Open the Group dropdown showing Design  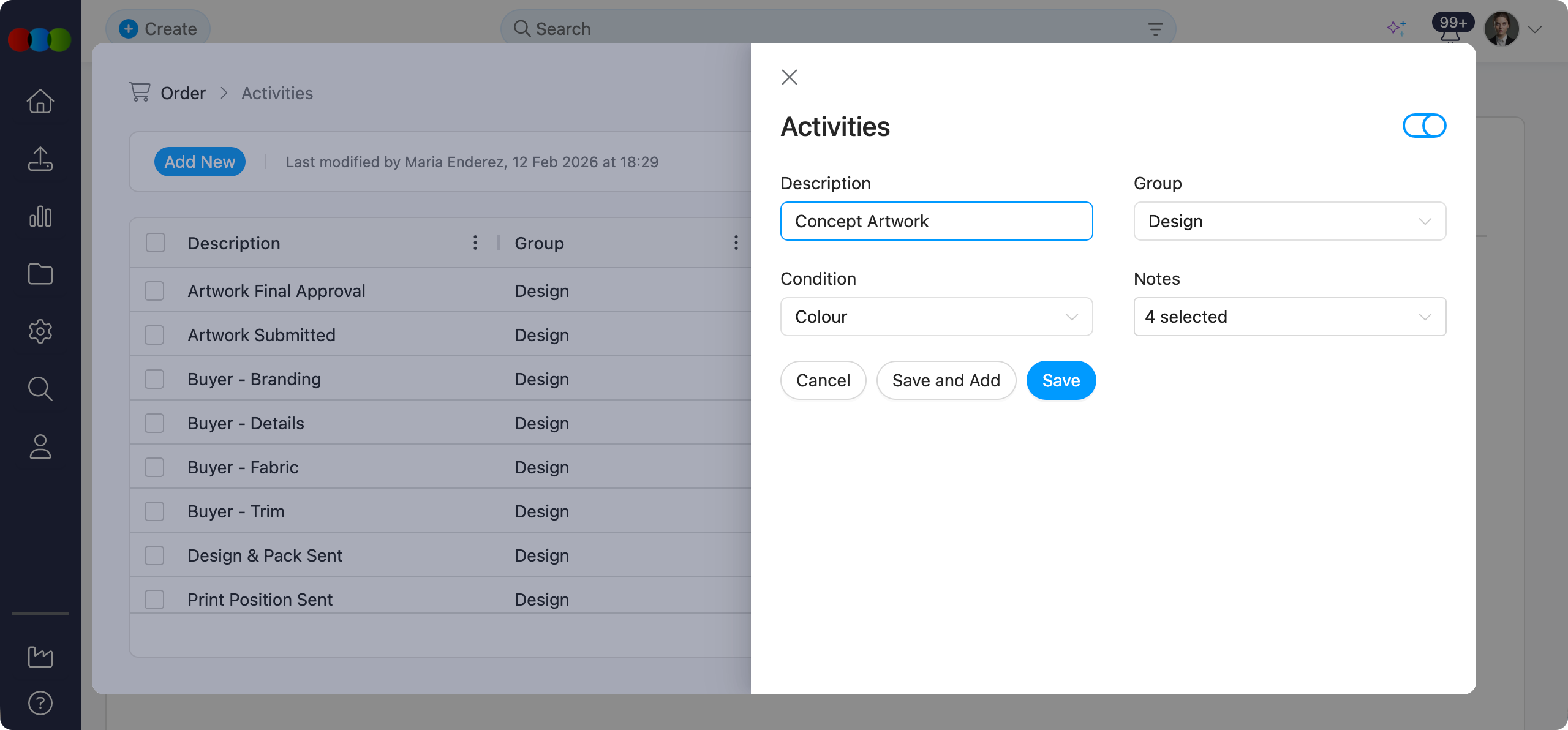point(1289,221)
